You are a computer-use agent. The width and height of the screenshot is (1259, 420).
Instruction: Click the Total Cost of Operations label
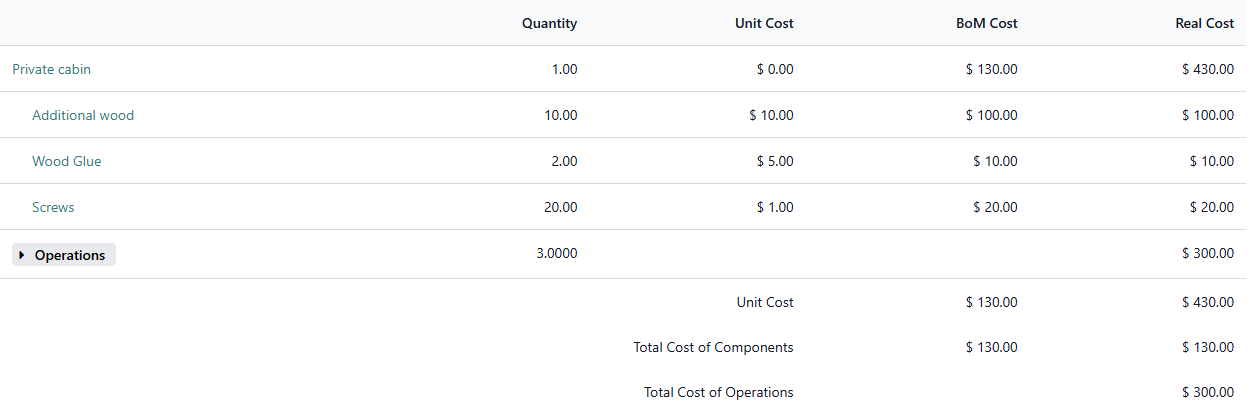click(x=718, y=393)
